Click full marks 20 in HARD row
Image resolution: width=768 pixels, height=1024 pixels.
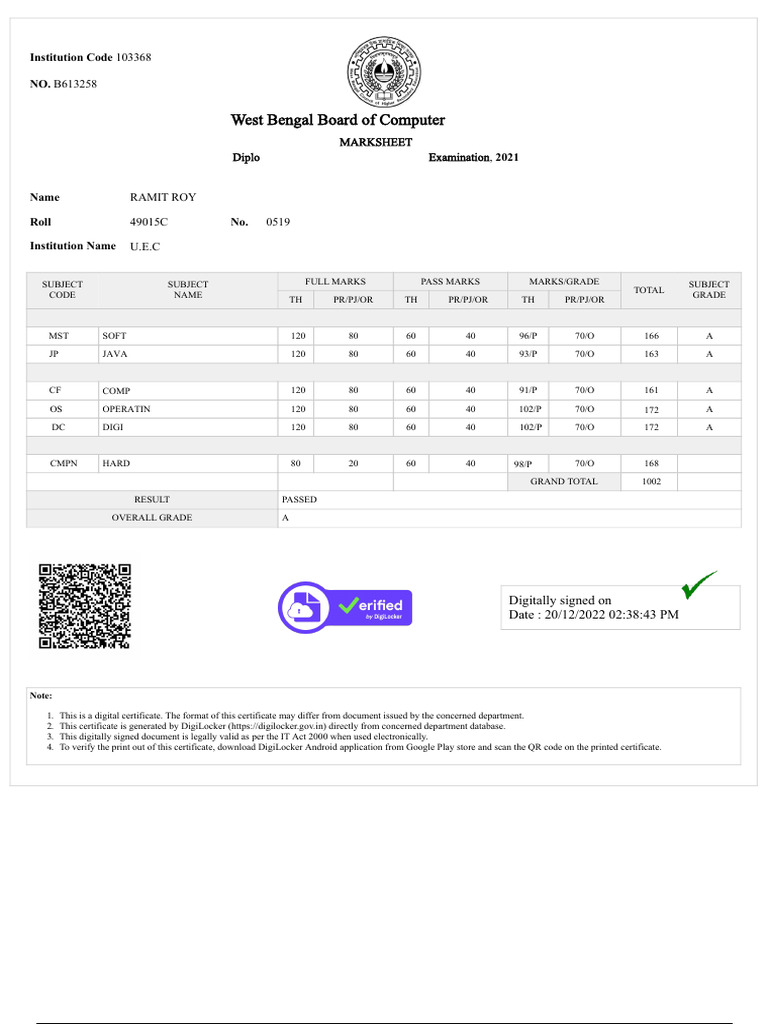click(x=353, y=463)
